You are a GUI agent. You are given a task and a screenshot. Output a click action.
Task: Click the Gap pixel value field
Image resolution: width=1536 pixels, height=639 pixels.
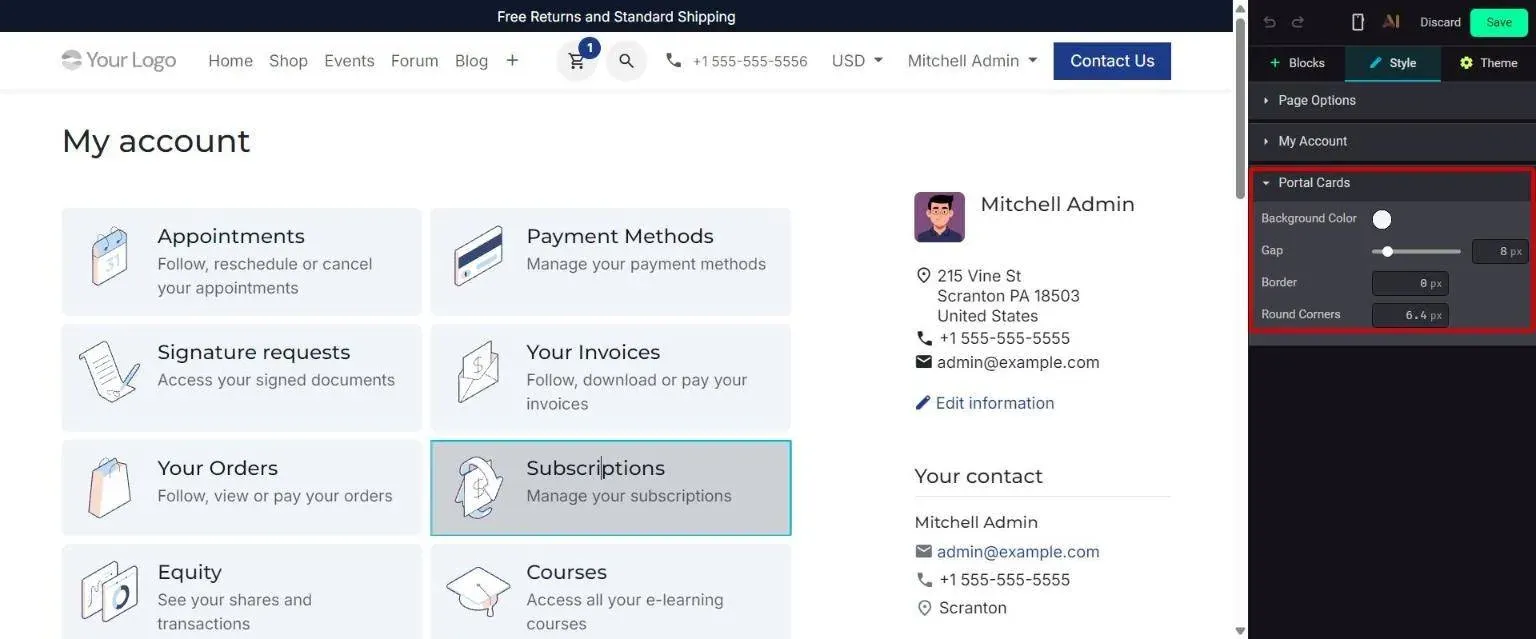(x=1500, y=251)
